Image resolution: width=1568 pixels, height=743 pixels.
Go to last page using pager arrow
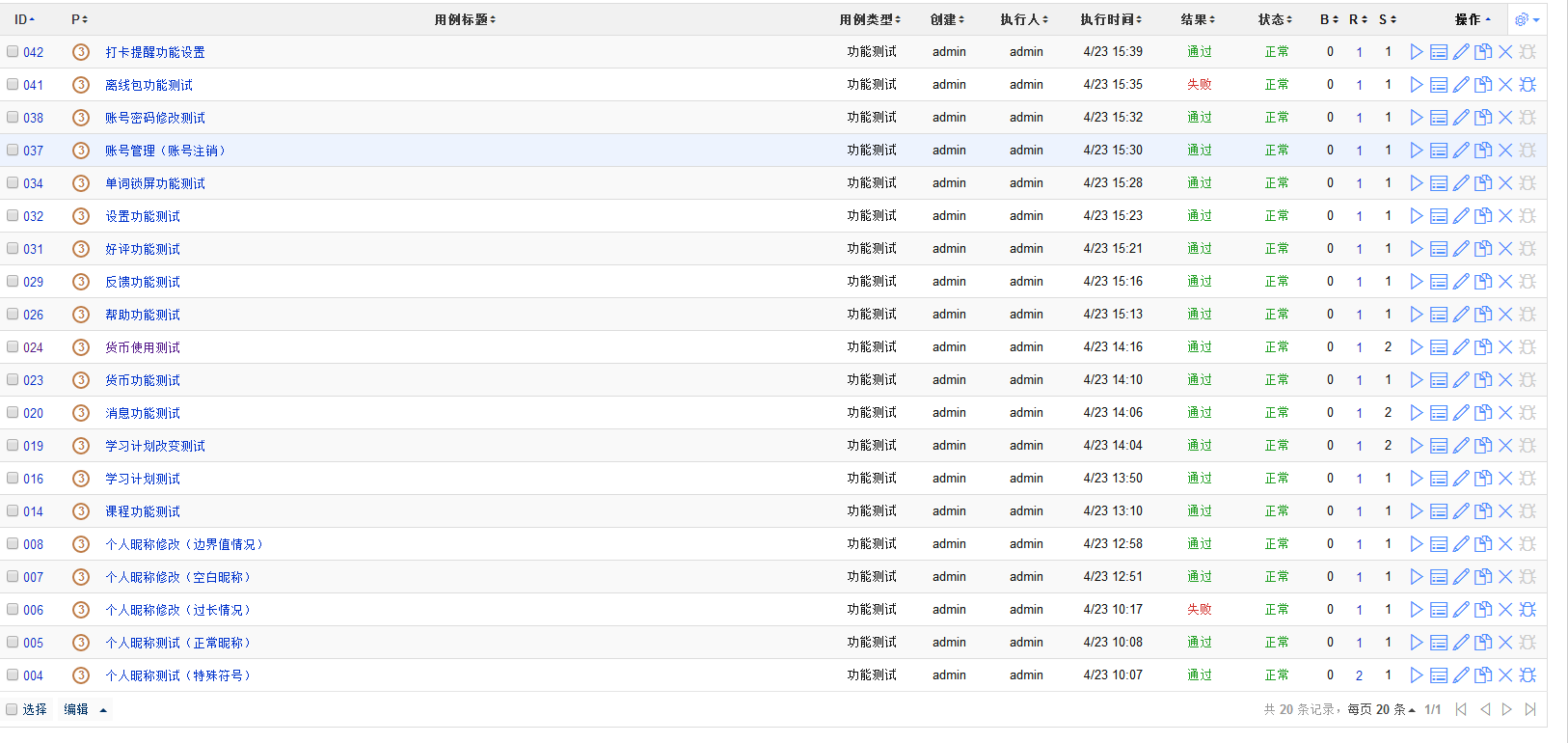(1530, 709)
